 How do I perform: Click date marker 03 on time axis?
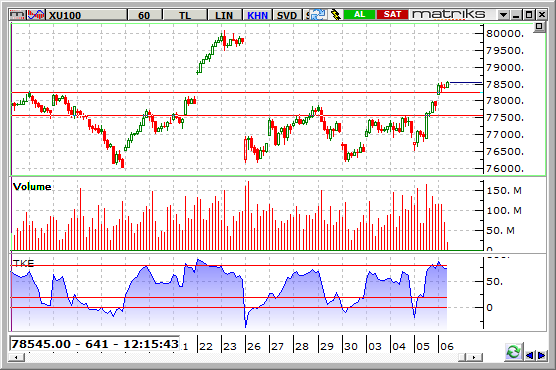point(374,346)
